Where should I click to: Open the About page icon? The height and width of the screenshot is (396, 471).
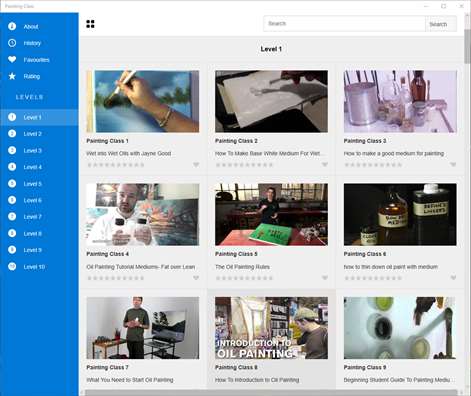click(12, 26)
